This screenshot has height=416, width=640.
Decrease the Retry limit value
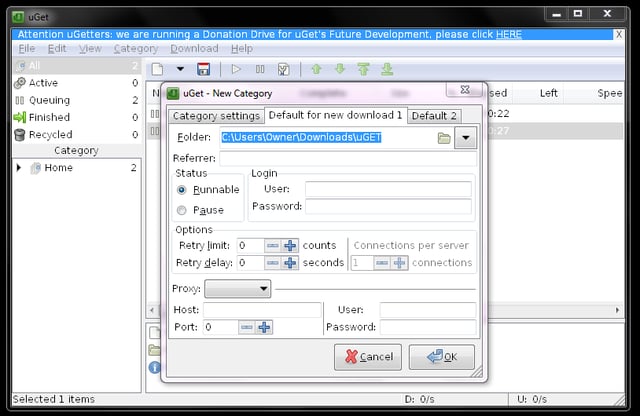click(273, 245)
